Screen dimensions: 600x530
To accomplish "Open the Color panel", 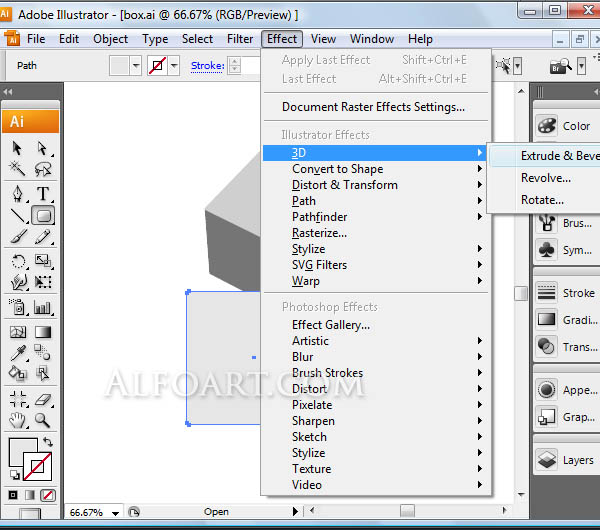I will 567,126.
